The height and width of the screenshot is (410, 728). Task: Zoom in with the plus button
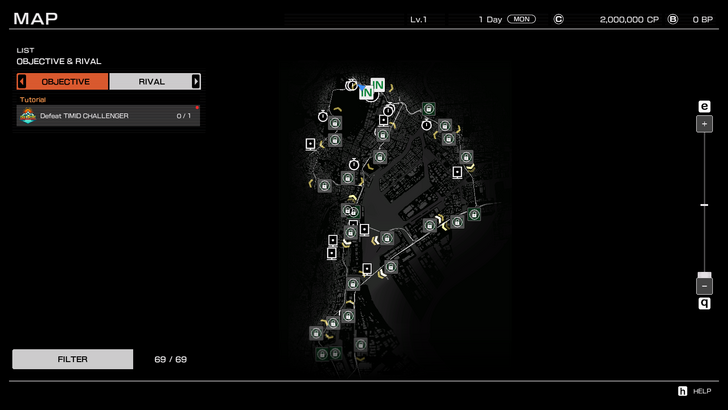[x=704, y=124]
